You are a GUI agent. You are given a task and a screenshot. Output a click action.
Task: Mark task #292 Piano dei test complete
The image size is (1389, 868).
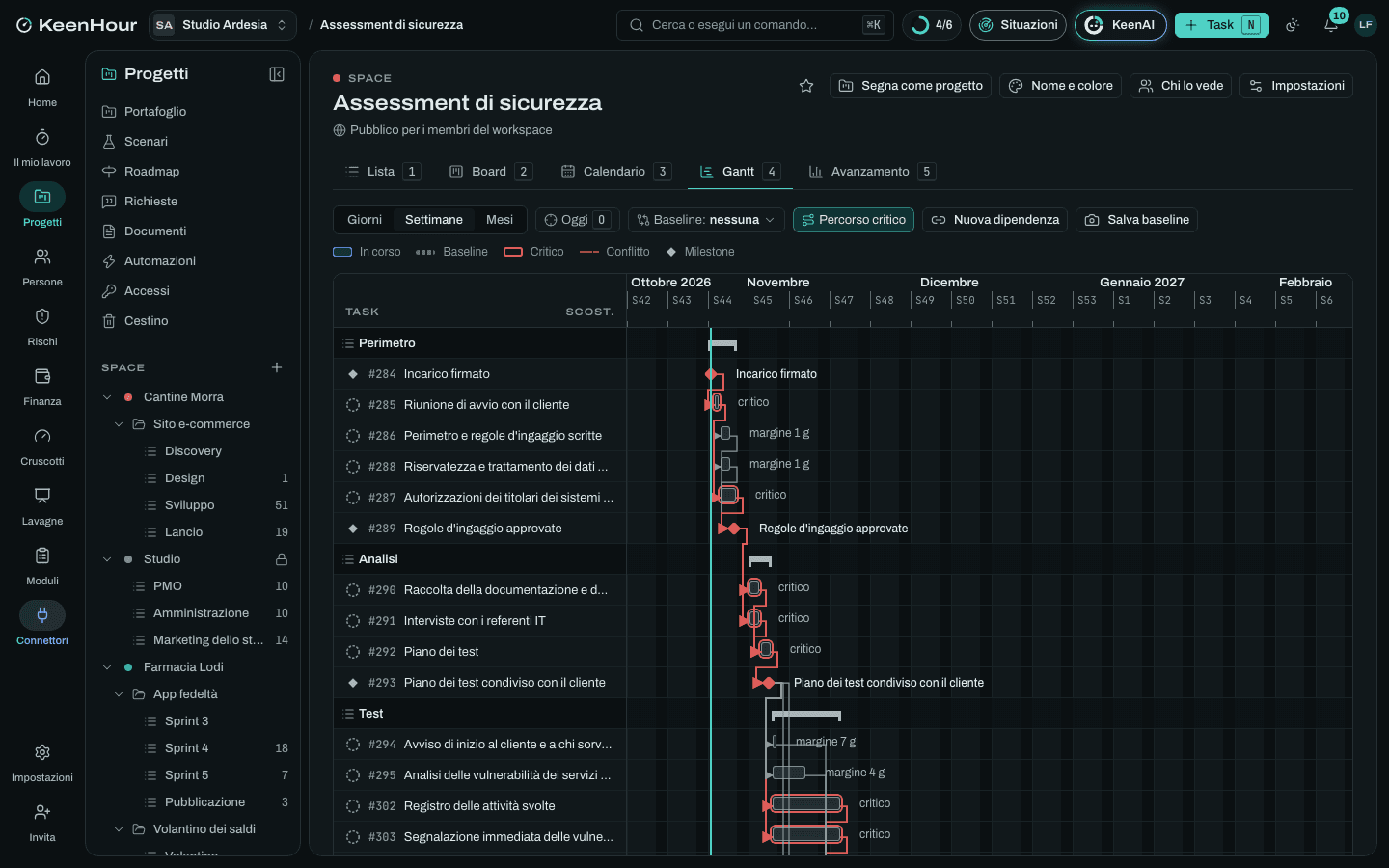[353, 652]
